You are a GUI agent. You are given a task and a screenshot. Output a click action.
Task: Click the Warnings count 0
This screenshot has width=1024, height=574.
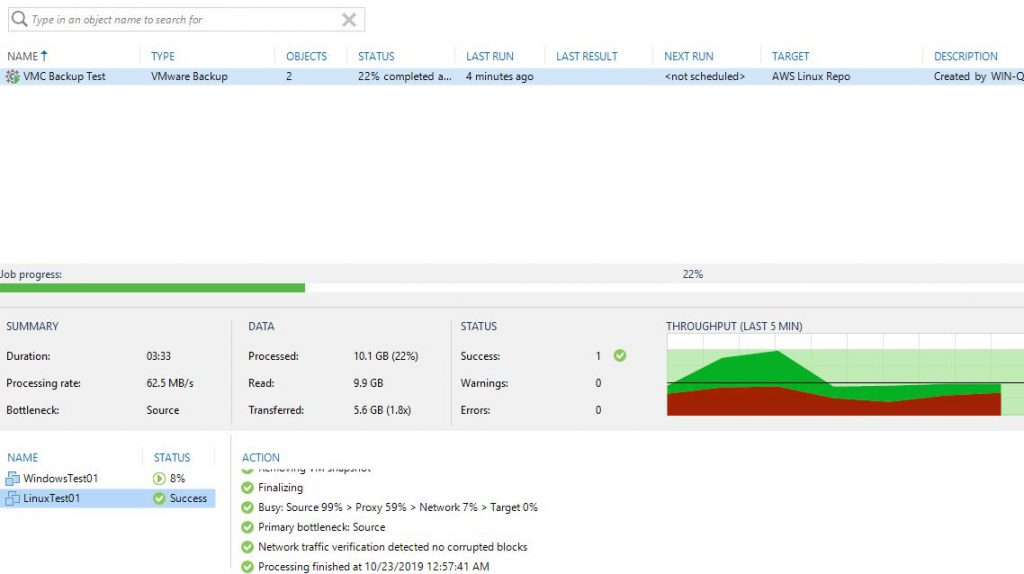(598, 383)
